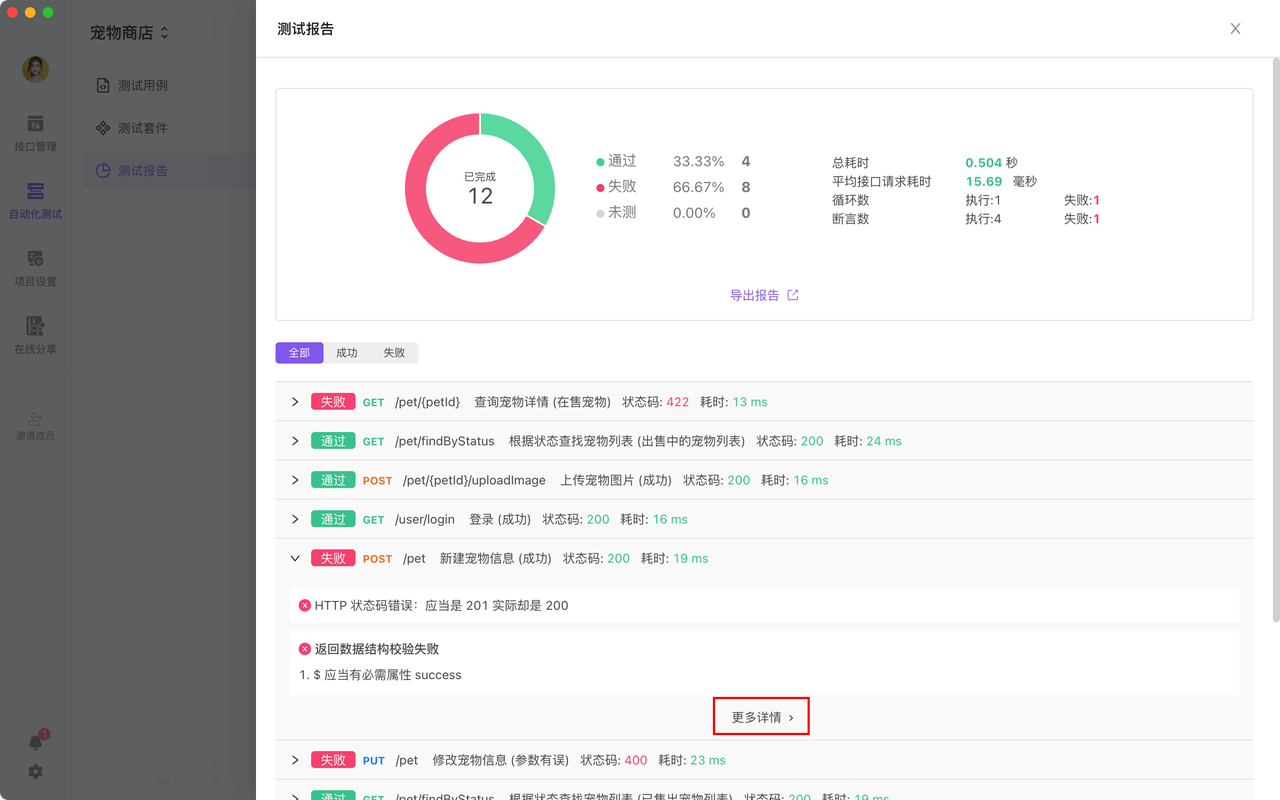Select 测试报告 in the sidebar menu

pyautogui.click(x=143, y=170)
